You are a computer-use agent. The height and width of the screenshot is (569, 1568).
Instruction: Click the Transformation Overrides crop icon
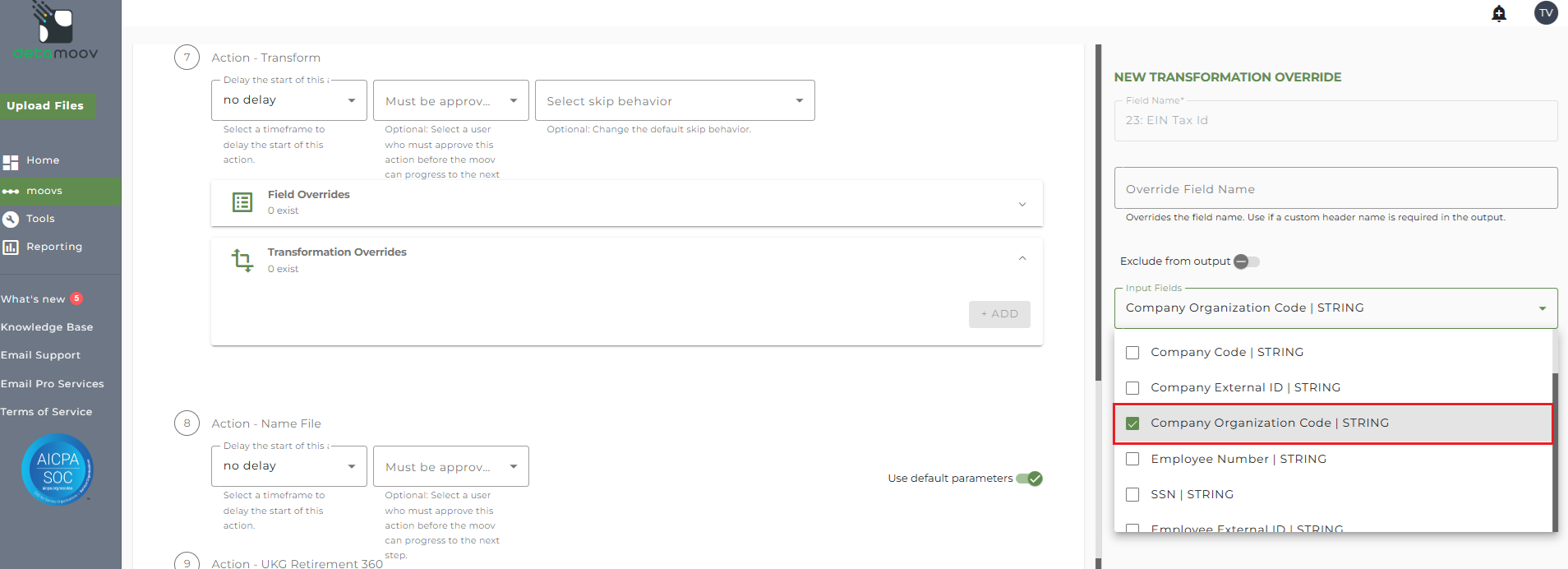[x=242, y=260]
